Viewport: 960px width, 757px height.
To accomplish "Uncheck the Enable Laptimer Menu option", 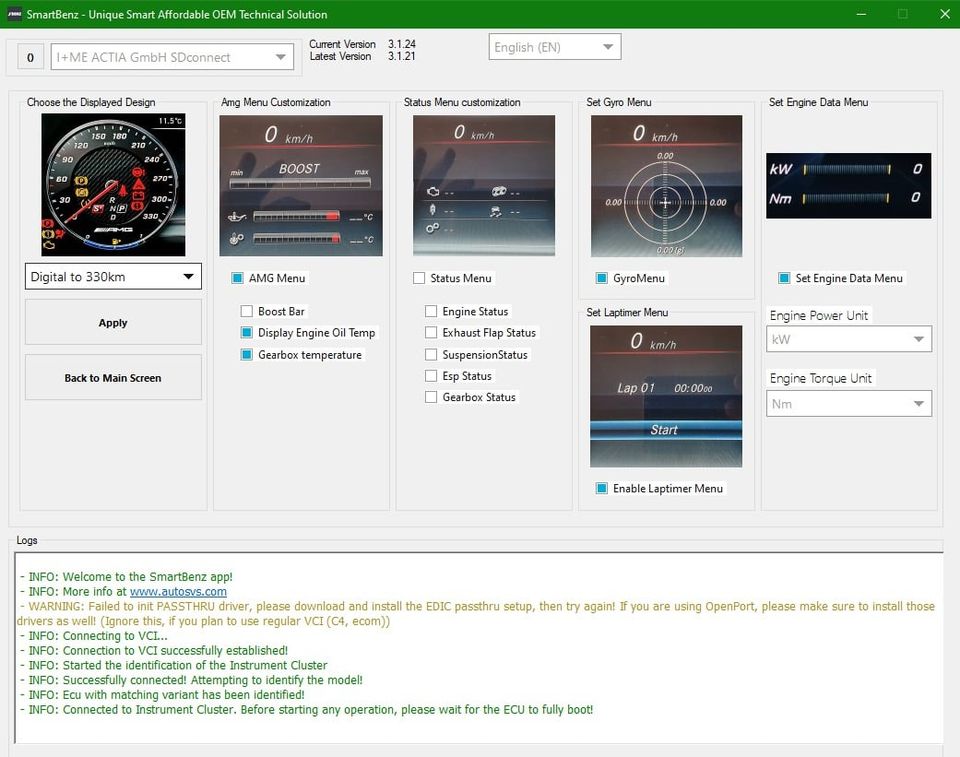I will (602, 488).
